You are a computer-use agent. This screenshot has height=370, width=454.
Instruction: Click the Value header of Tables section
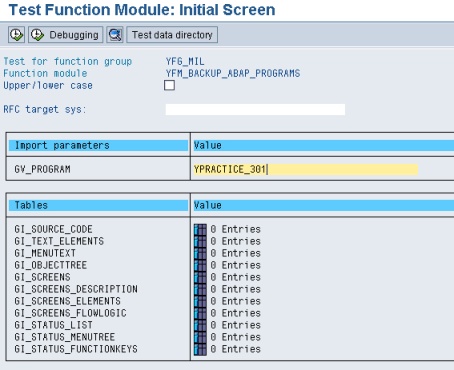[x=323, y=205]
